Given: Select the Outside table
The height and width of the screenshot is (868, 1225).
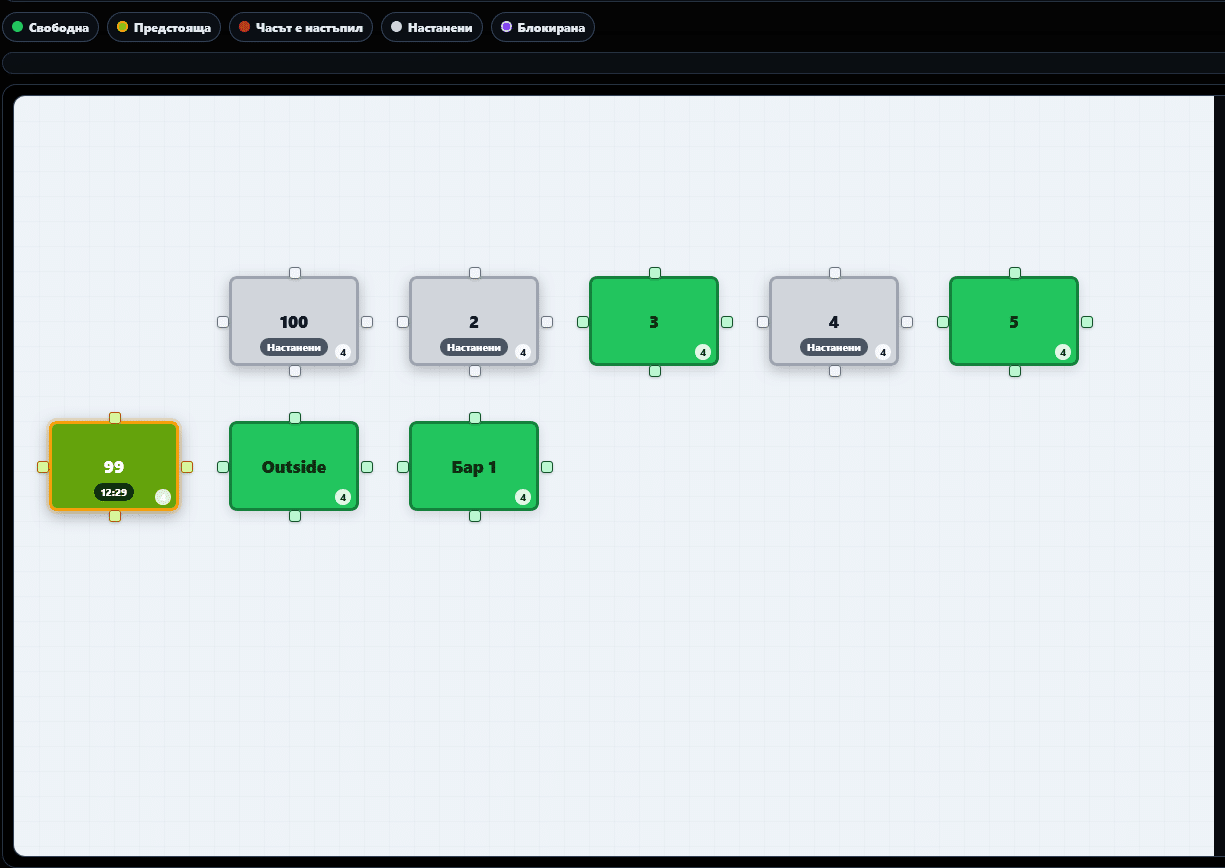Looking at the screenshot, I should 294,466.
